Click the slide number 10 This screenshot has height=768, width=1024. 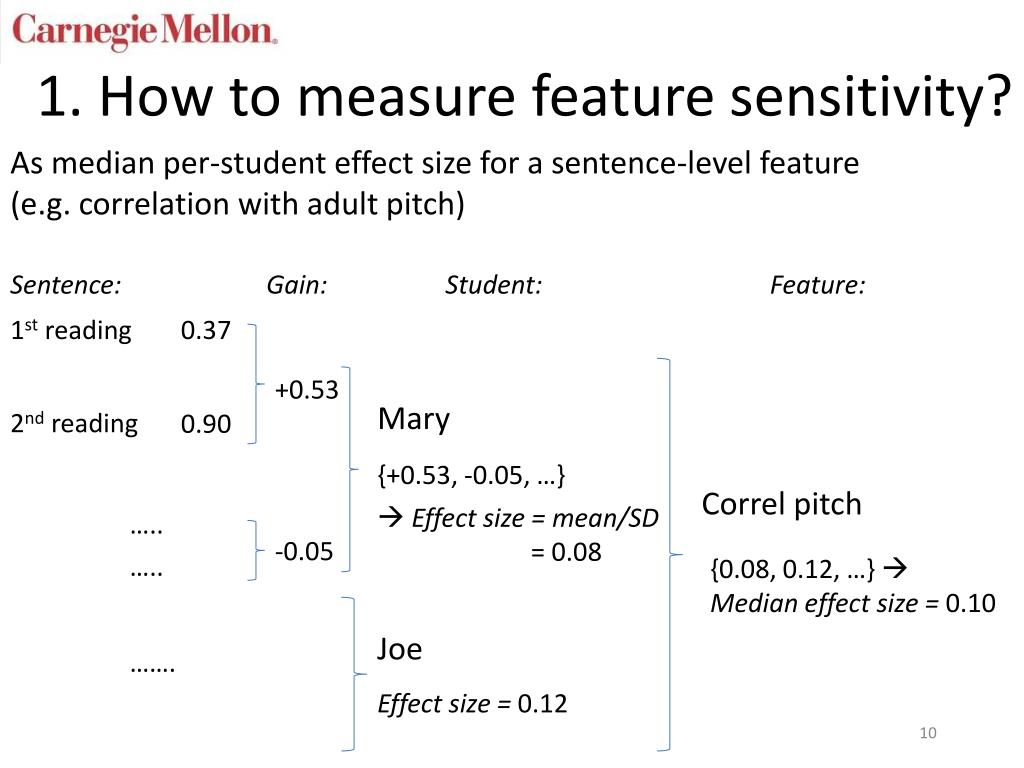[x=928, y=733]
